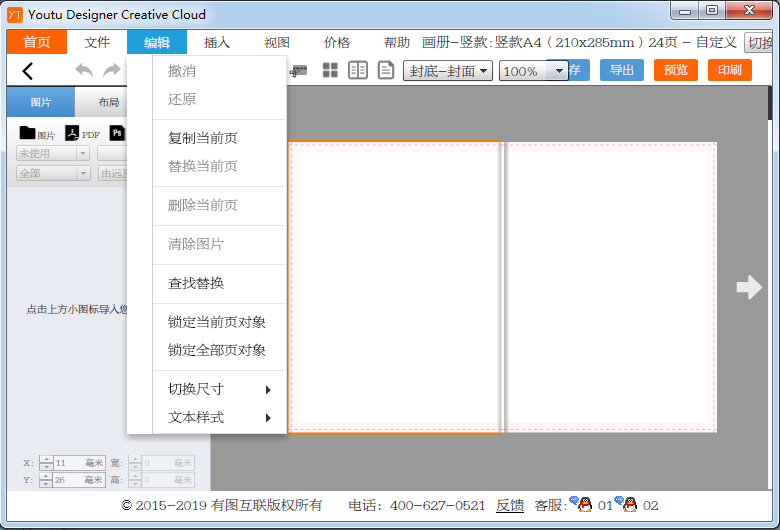
Task: Import a PDF file using PDF icon
Action: tap(73, 133)
